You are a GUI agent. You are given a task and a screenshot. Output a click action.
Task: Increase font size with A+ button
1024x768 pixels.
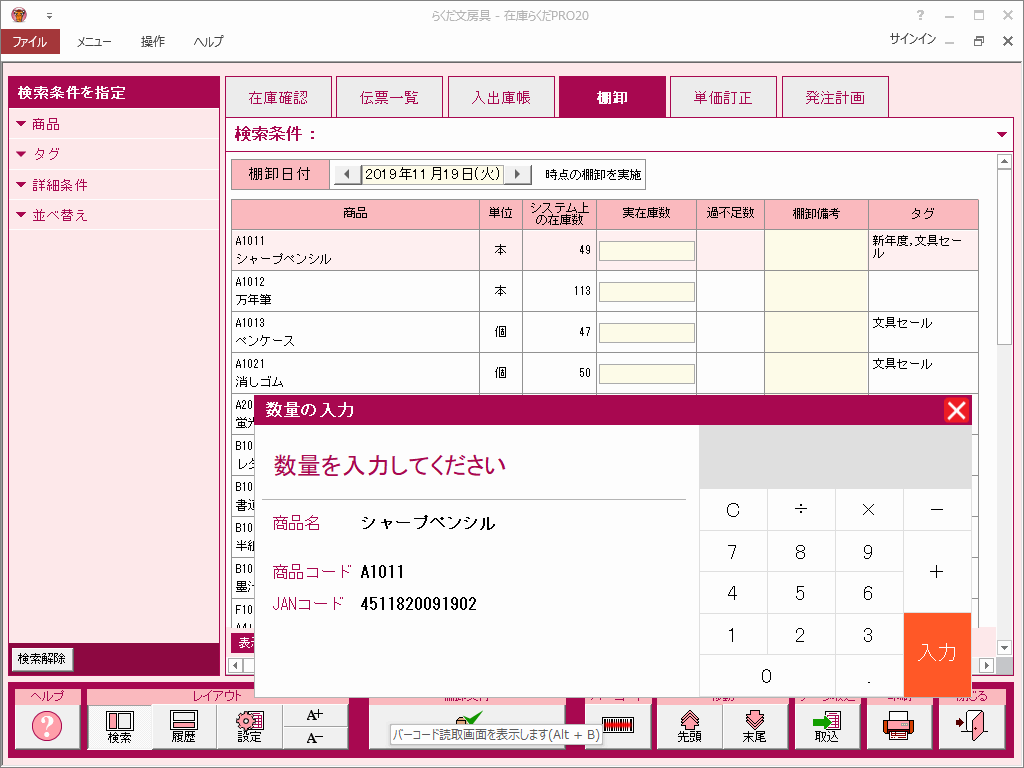pyautogui.click(x=315, y=715)
